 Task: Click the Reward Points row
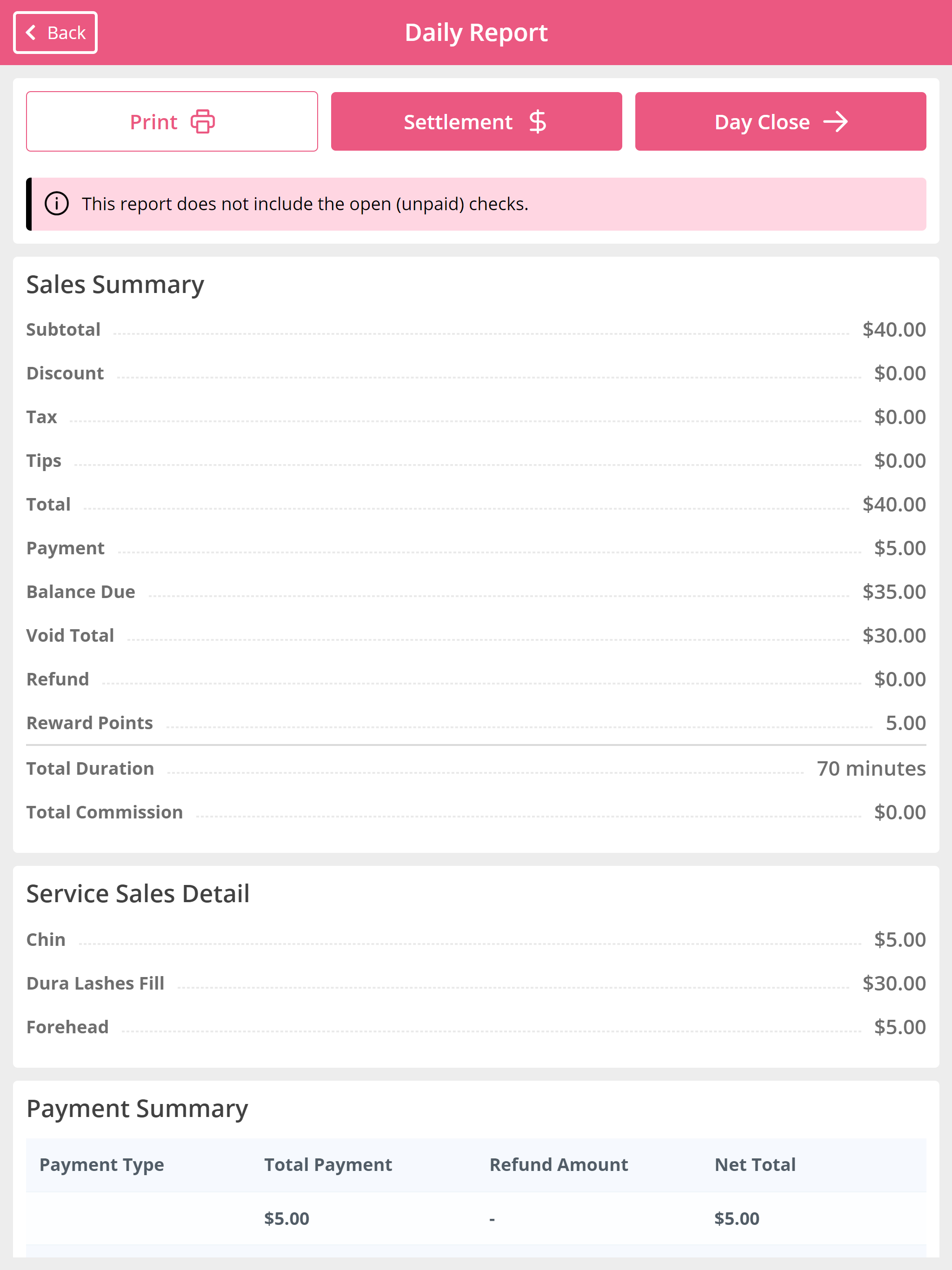tap(476, 723)
